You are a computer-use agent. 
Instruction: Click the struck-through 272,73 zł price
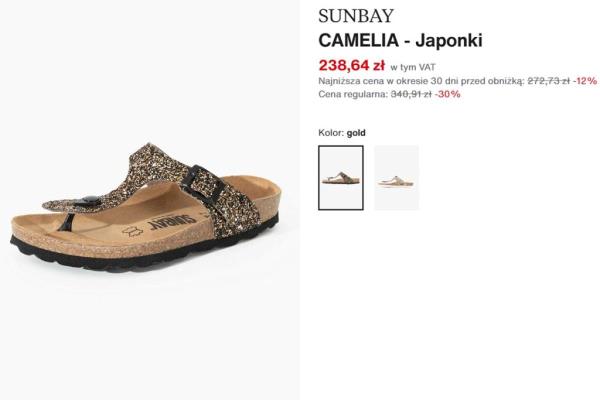tap(548, 81)
